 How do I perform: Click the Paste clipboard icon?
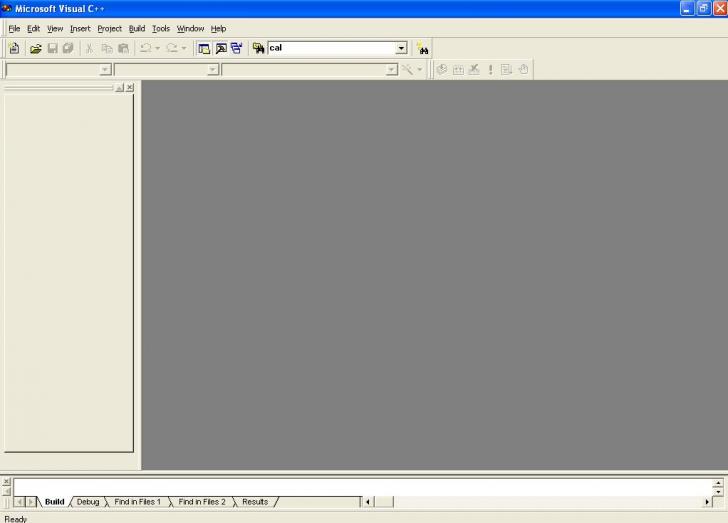coord(124,48)
